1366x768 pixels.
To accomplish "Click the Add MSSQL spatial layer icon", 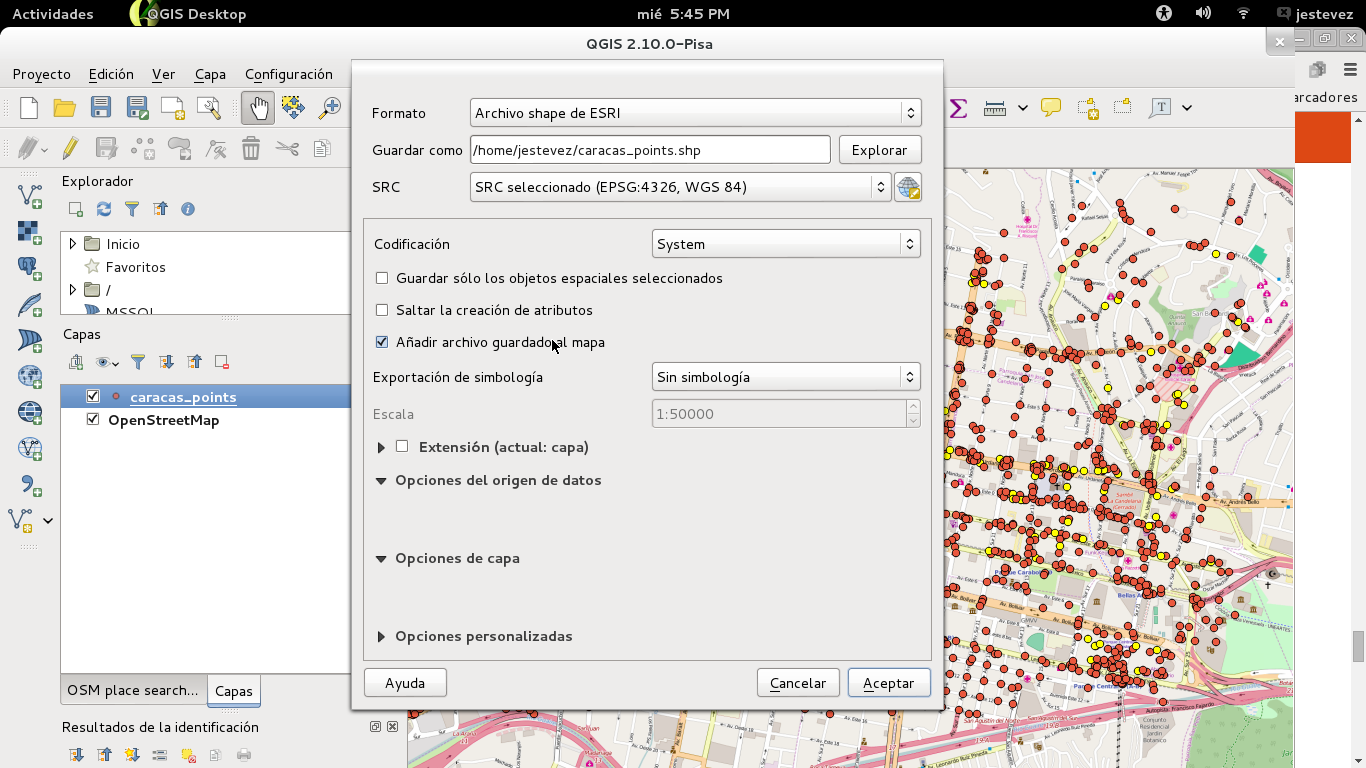I will [x=30, y=340].
